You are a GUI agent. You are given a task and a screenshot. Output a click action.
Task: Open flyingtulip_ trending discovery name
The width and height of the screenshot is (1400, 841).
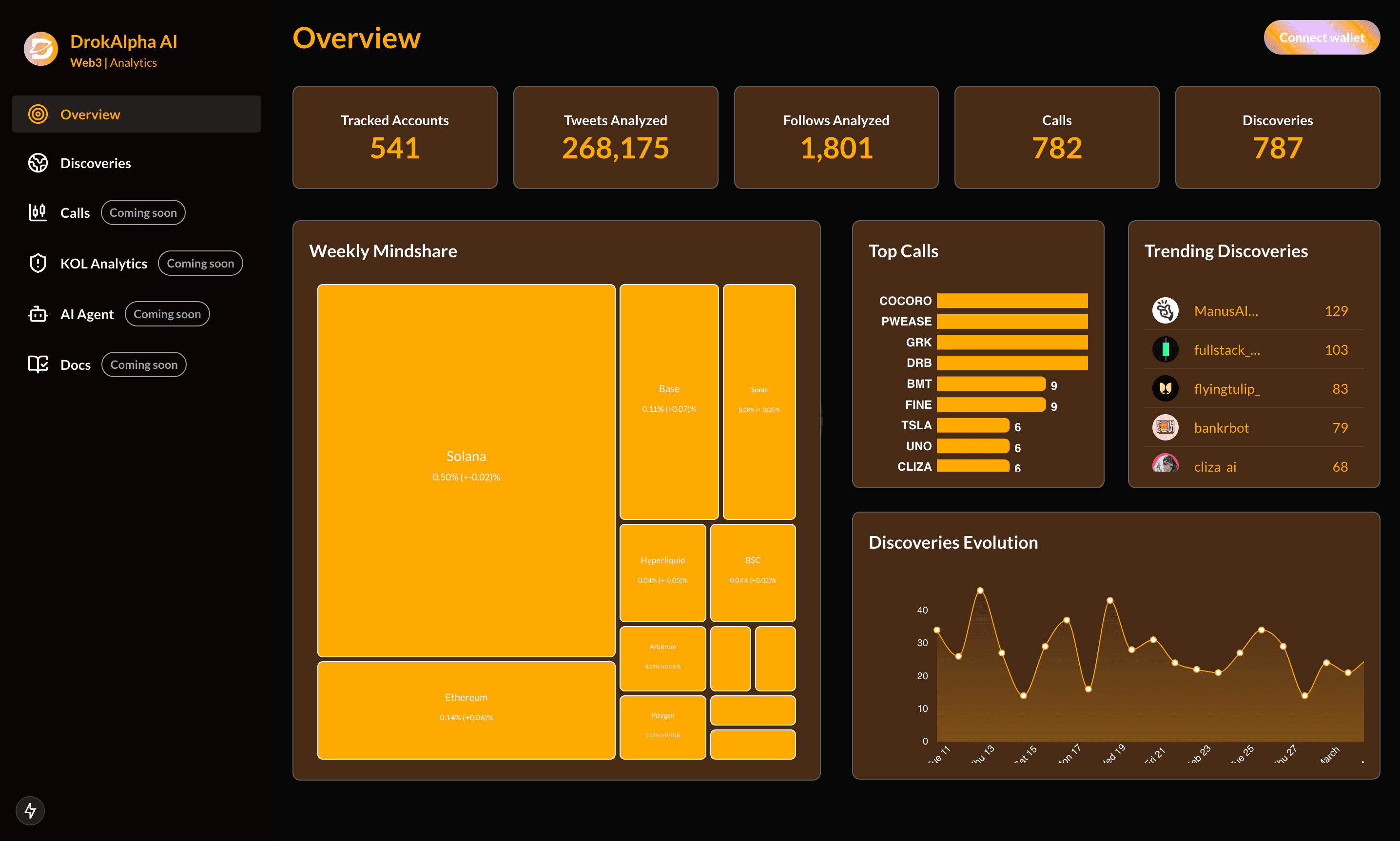click(1227, 389)
